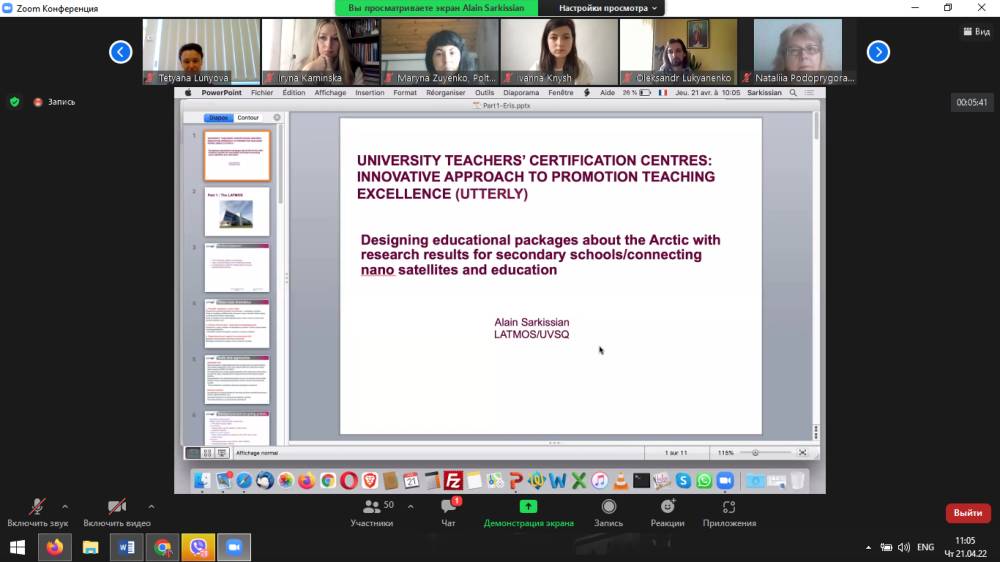Launch Firefox from the Windows taskbar

[54, 547]
